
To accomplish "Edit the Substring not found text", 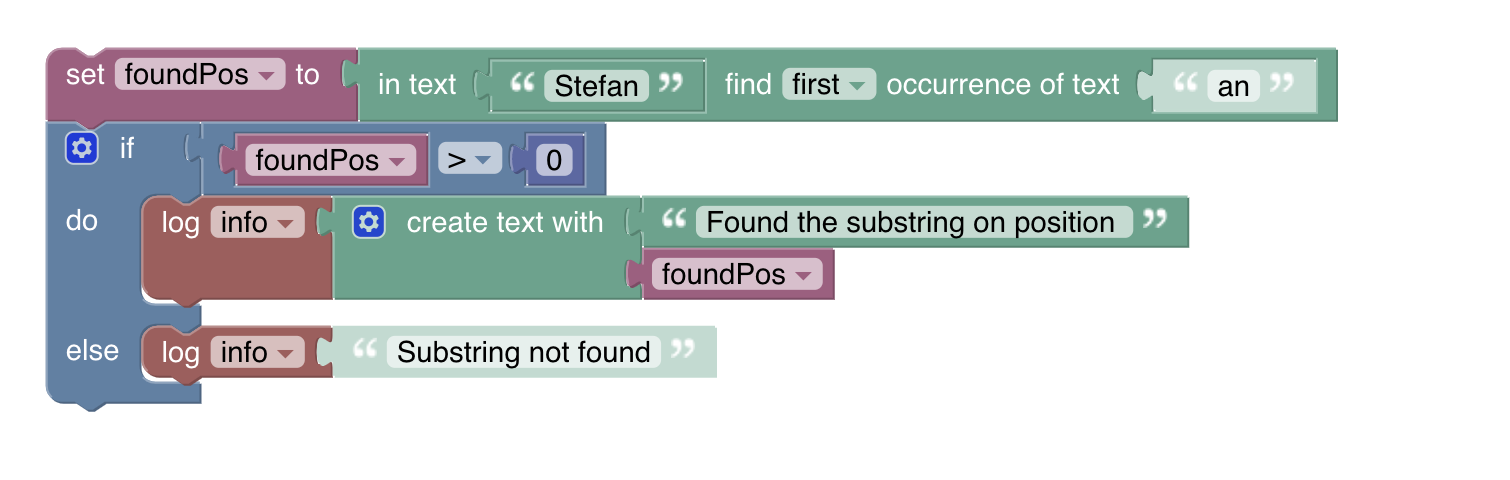I will [x=524, y=352].
